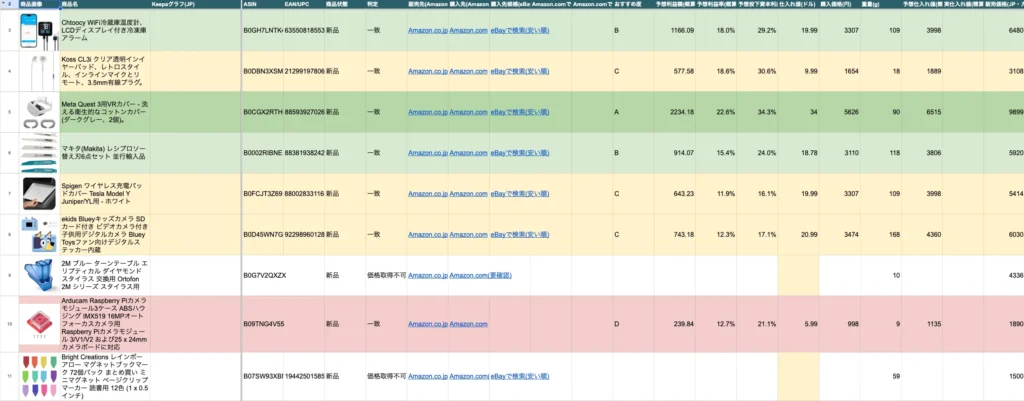Select the Arducam Raspberry Pi product name cell

(104, 324)
